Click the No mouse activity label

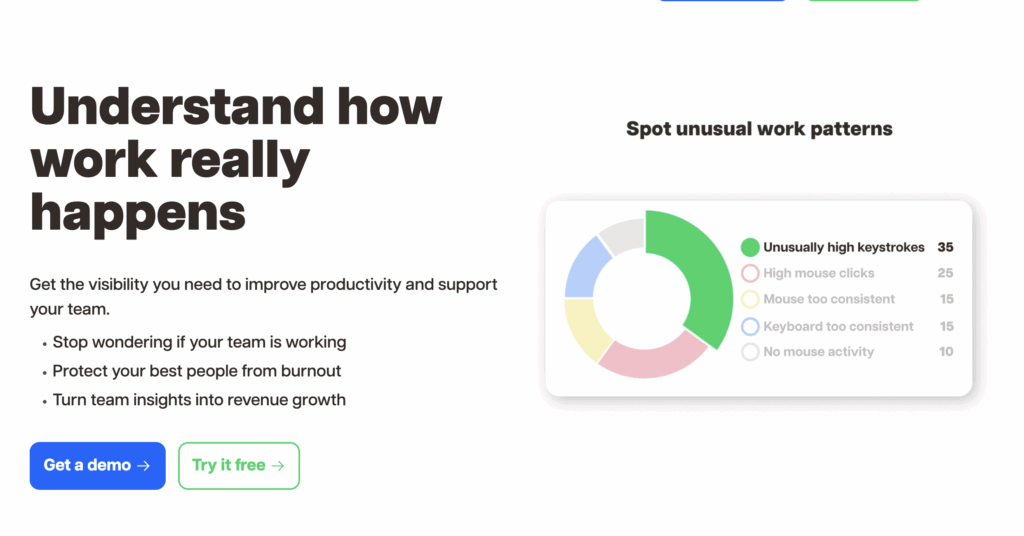818,352
